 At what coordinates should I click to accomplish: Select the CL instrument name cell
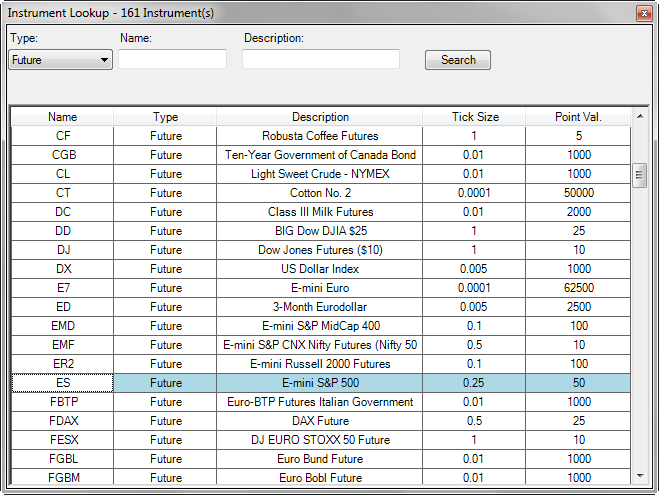(x=63, y=174)
